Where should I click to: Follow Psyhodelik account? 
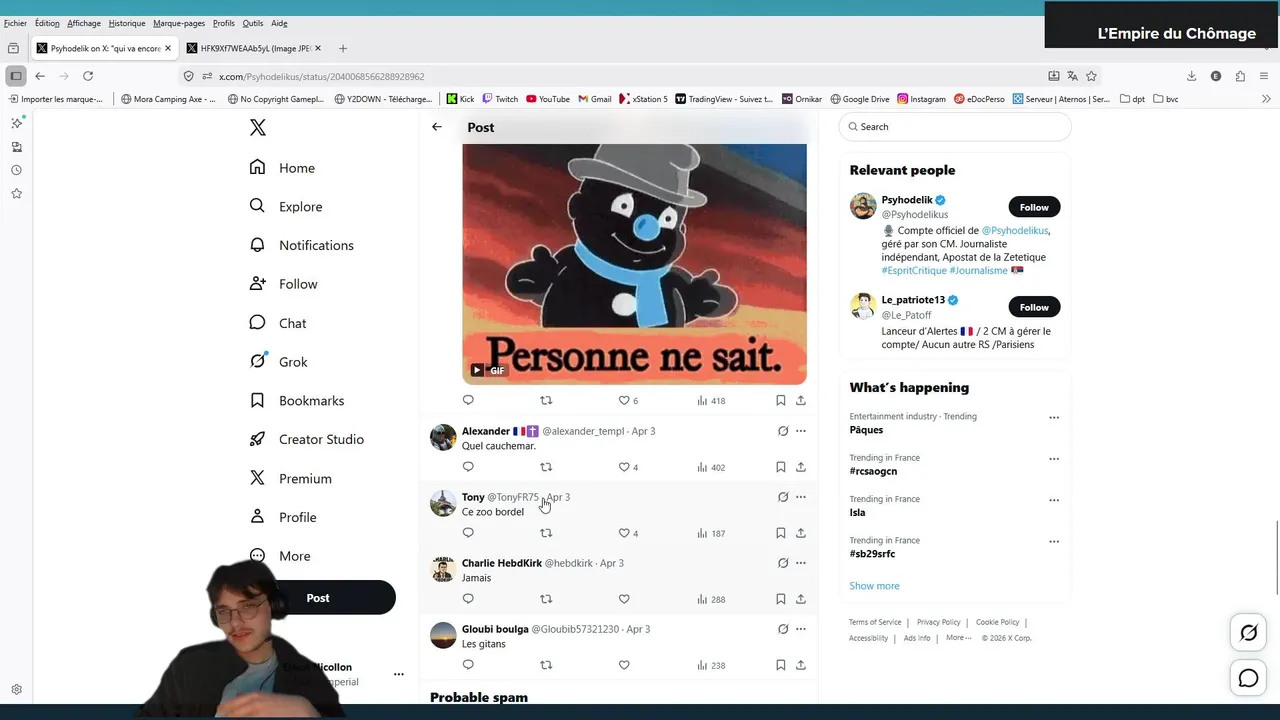(x=1034, y=207)
